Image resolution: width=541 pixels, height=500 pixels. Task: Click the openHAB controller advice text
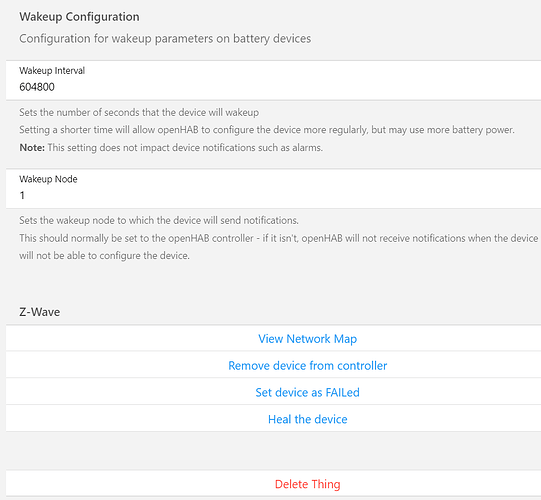click(279, 238)
